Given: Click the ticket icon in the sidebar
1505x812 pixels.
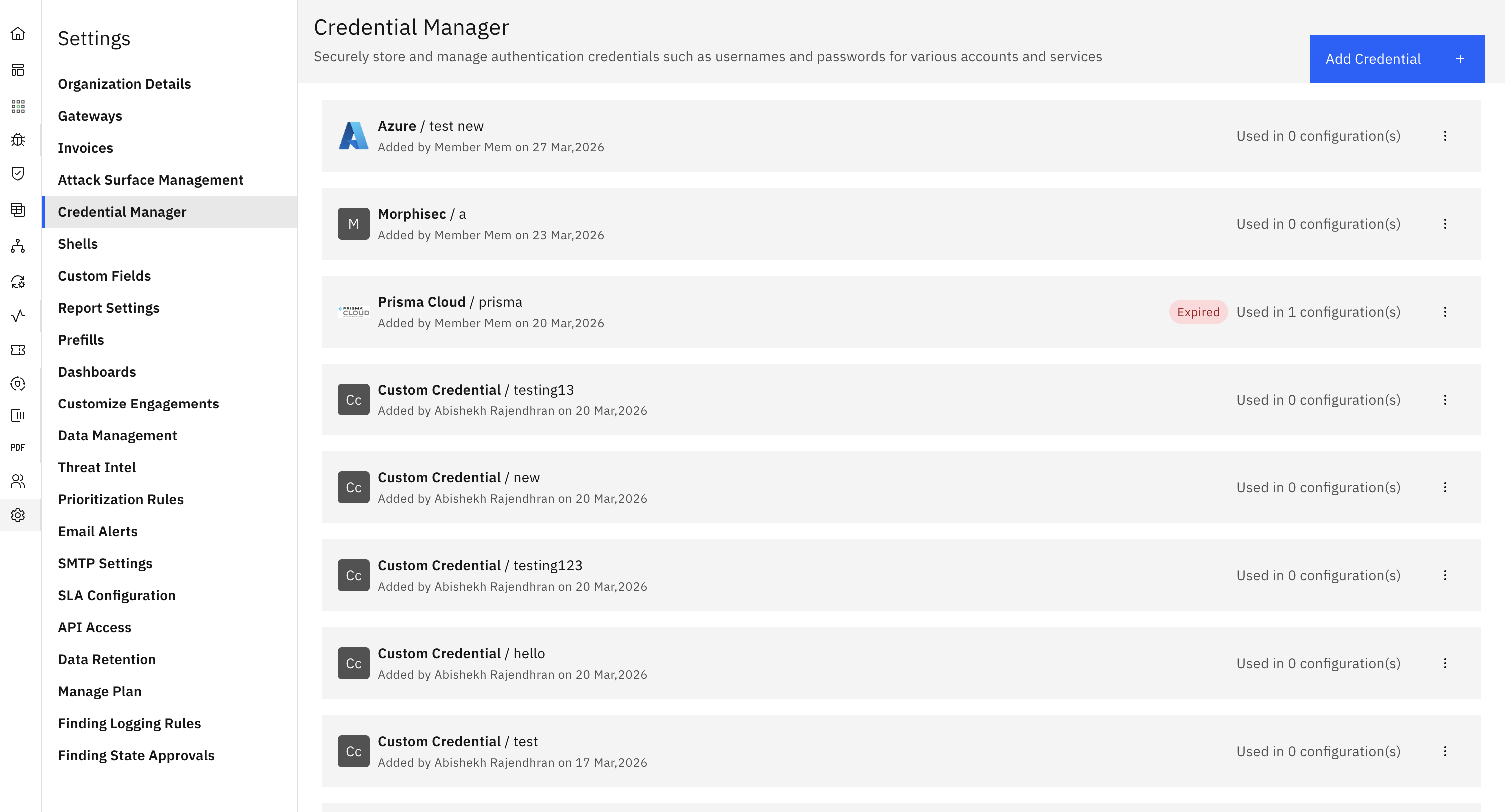Looking at the screenshot, I should pos(18,350).
